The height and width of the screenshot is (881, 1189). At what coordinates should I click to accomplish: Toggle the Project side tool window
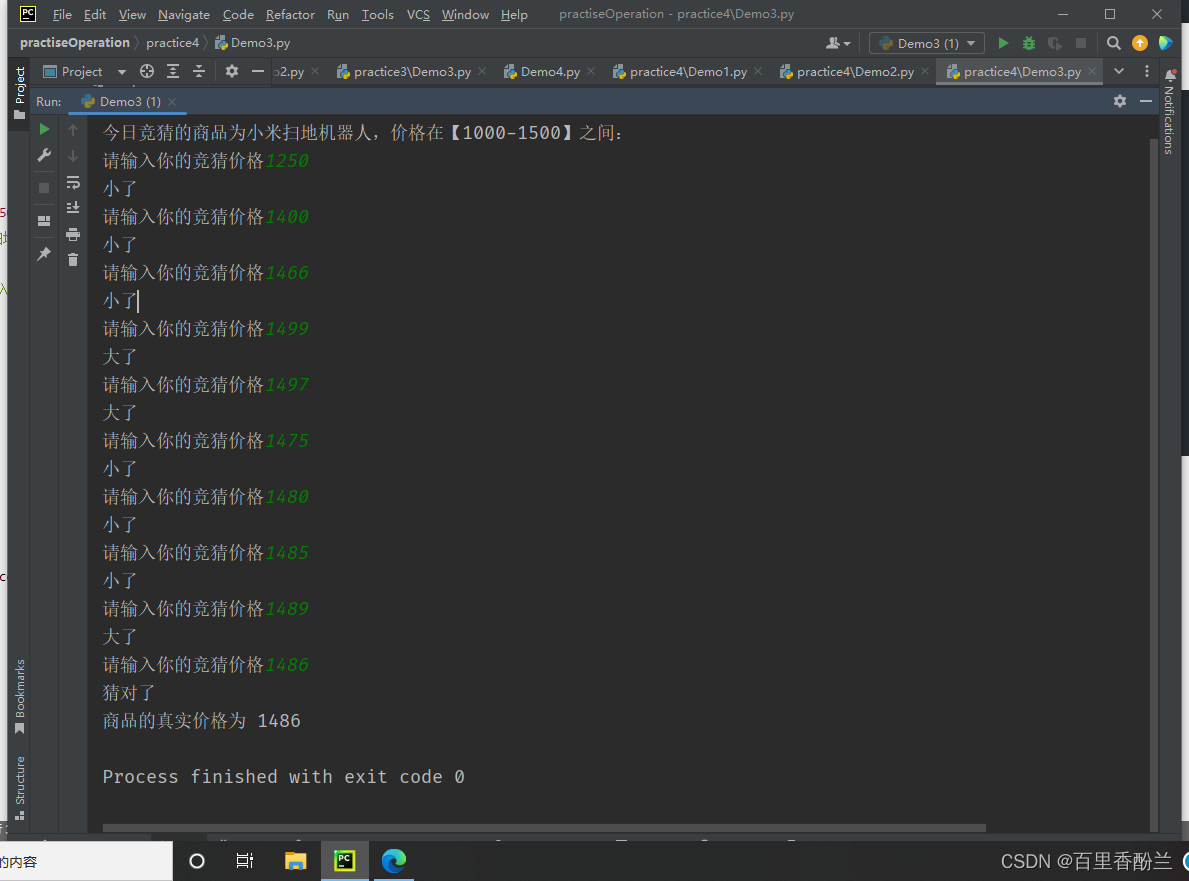[x=20, y=92]
